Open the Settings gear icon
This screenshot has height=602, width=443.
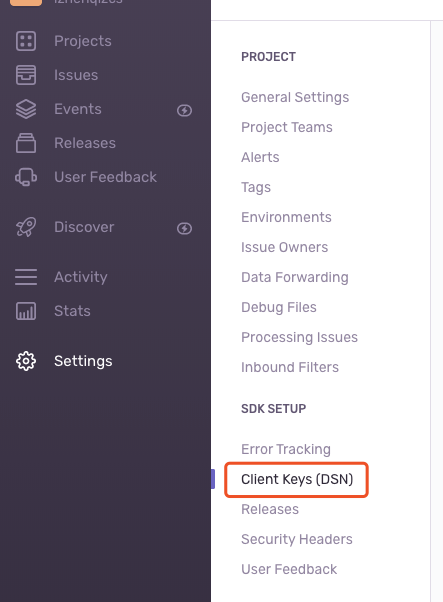point(26,361)
